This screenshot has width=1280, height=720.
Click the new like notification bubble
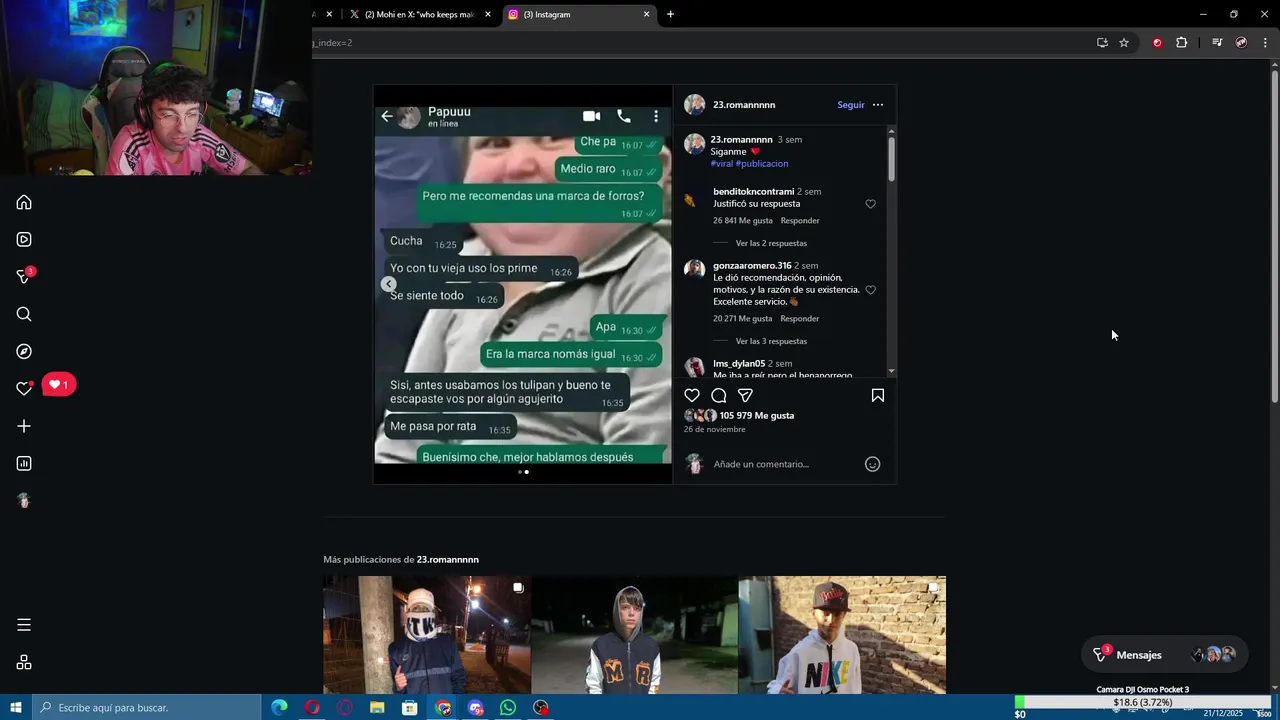coord(59,384)
